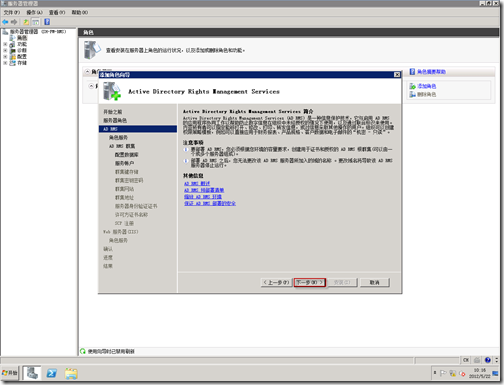Select 服务帐户 wizard step
Image resolution: width=504 pixels, height=385 pixels.
pyautogui.click(x=124, y=163)
